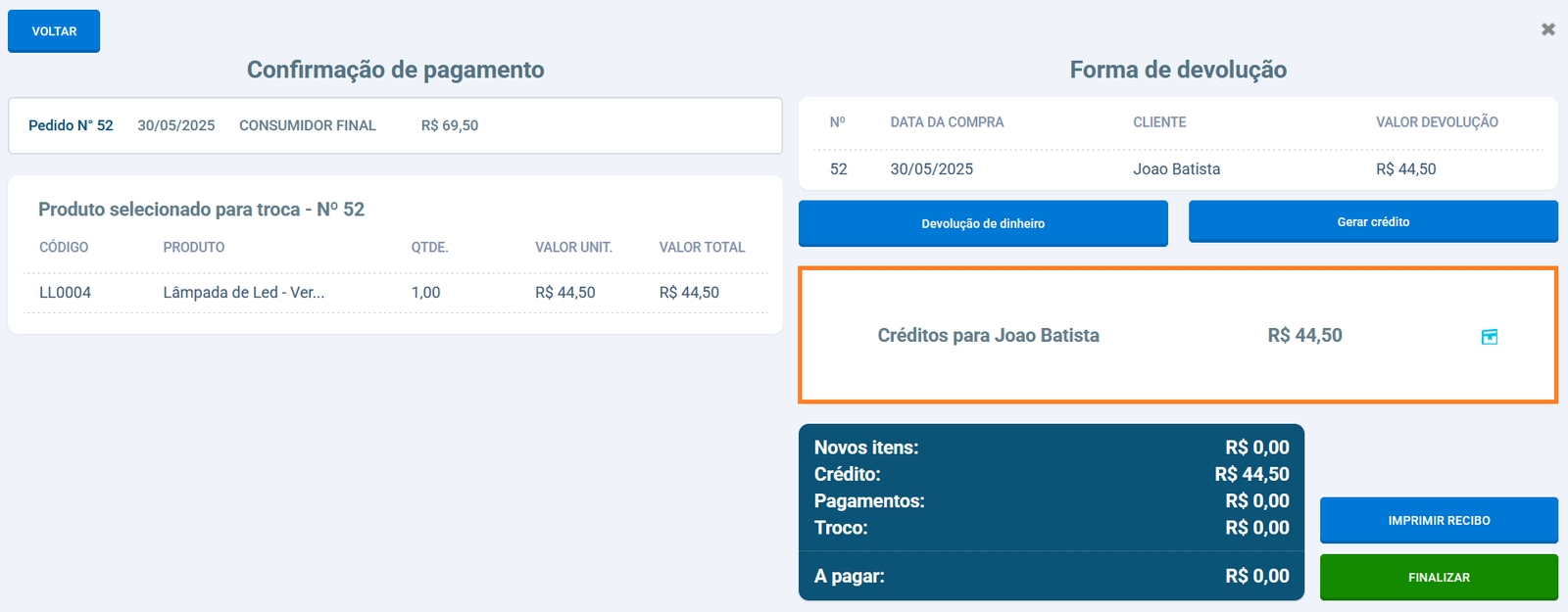
Task: Select the Gerar crédito button
Action: point(1373,222)
